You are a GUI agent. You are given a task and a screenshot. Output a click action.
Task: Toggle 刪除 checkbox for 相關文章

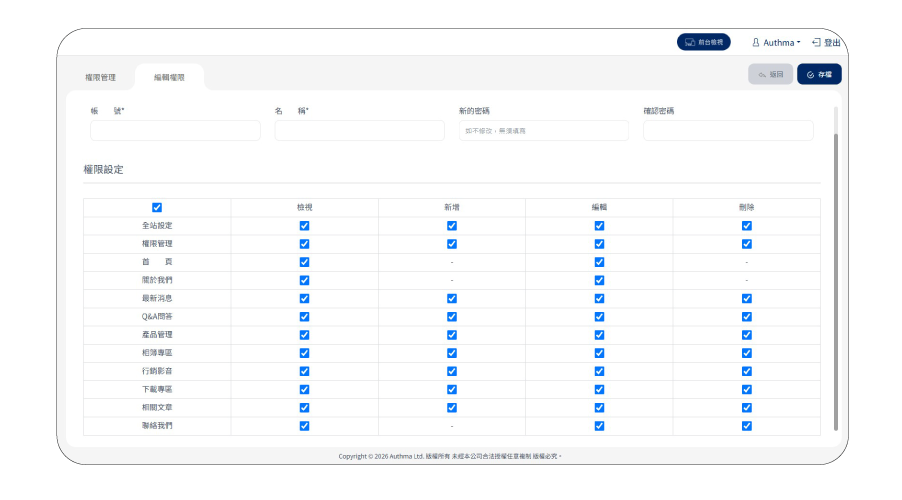tap(747, 408)
